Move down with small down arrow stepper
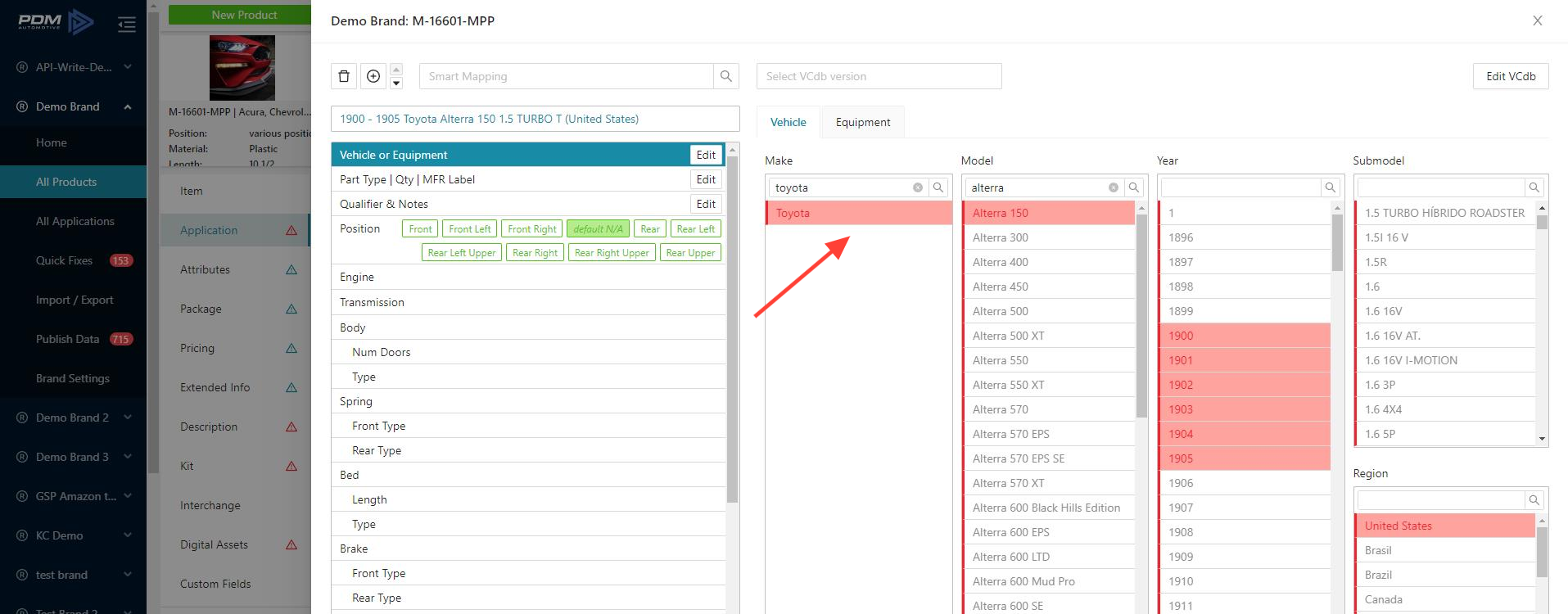Screen dimensions: 1568x614 (x=396, y=83)
